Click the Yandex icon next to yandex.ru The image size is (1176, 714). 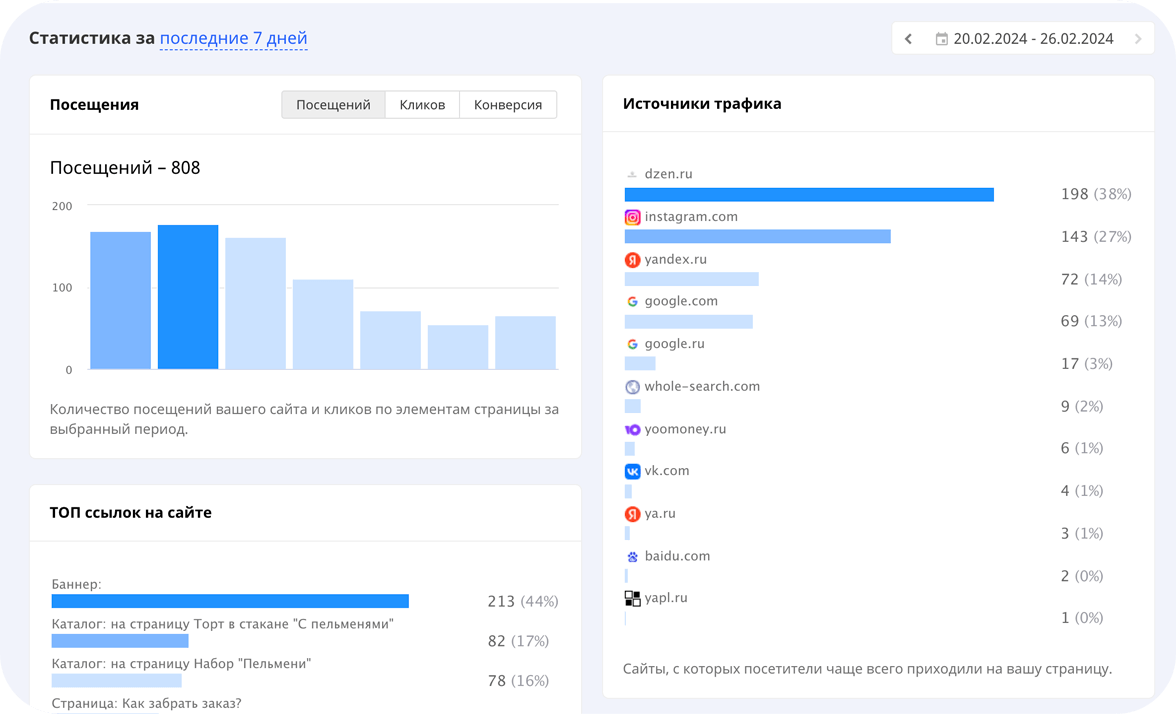tap(632, 260)
